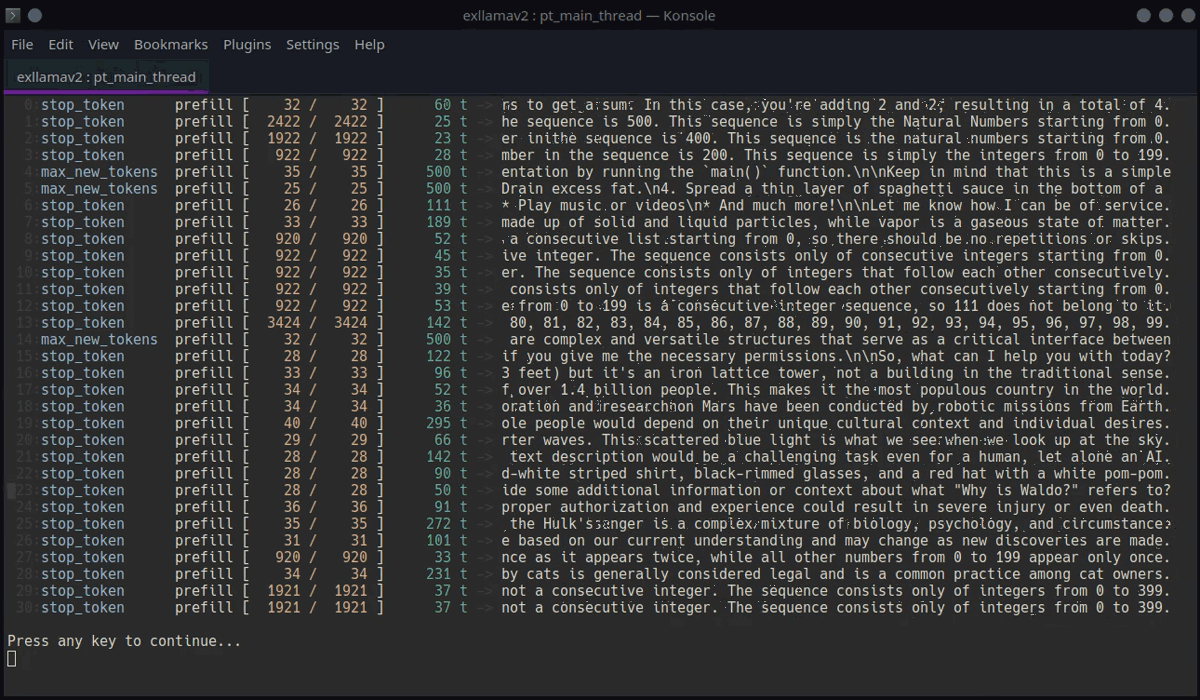Image resolution: width=1200 pixels, height=700 pixels.
Task: Open the Konsole window menu icon
Action: click(12, 15)
